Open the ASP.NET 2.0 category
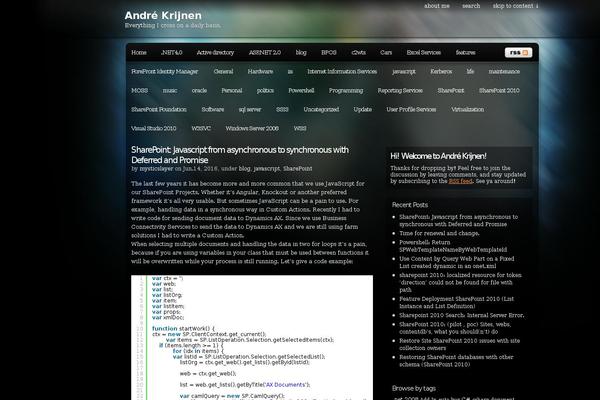 tap(264, 52)
